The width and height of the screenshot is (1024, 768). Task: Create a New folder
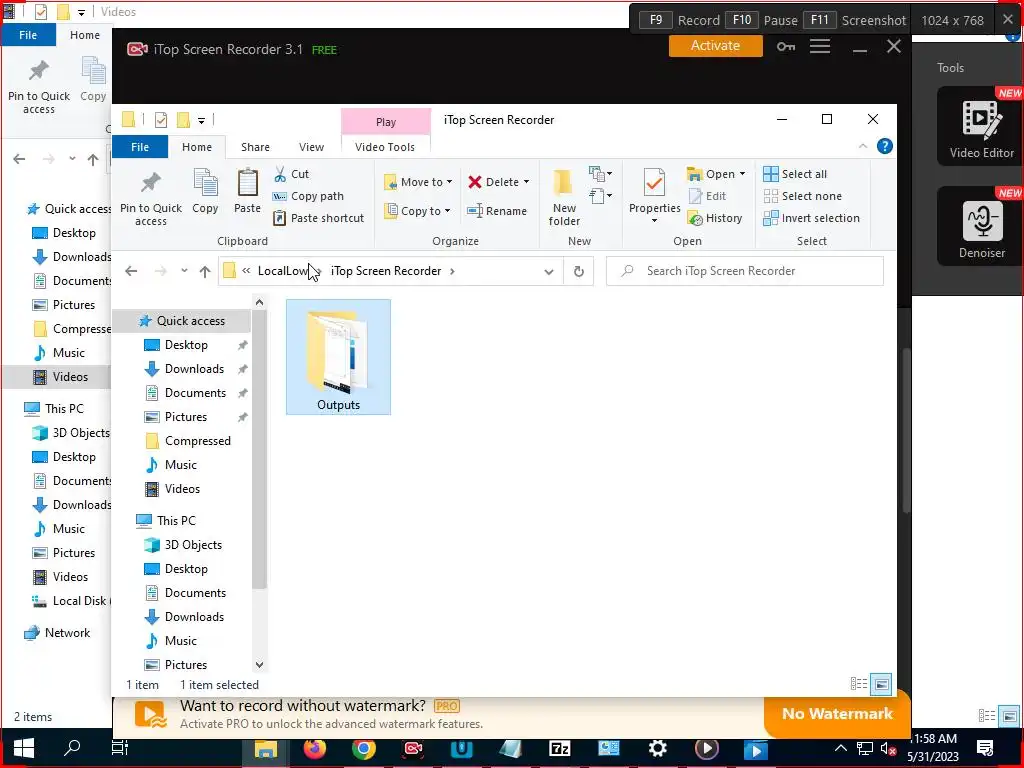[564, 198]
